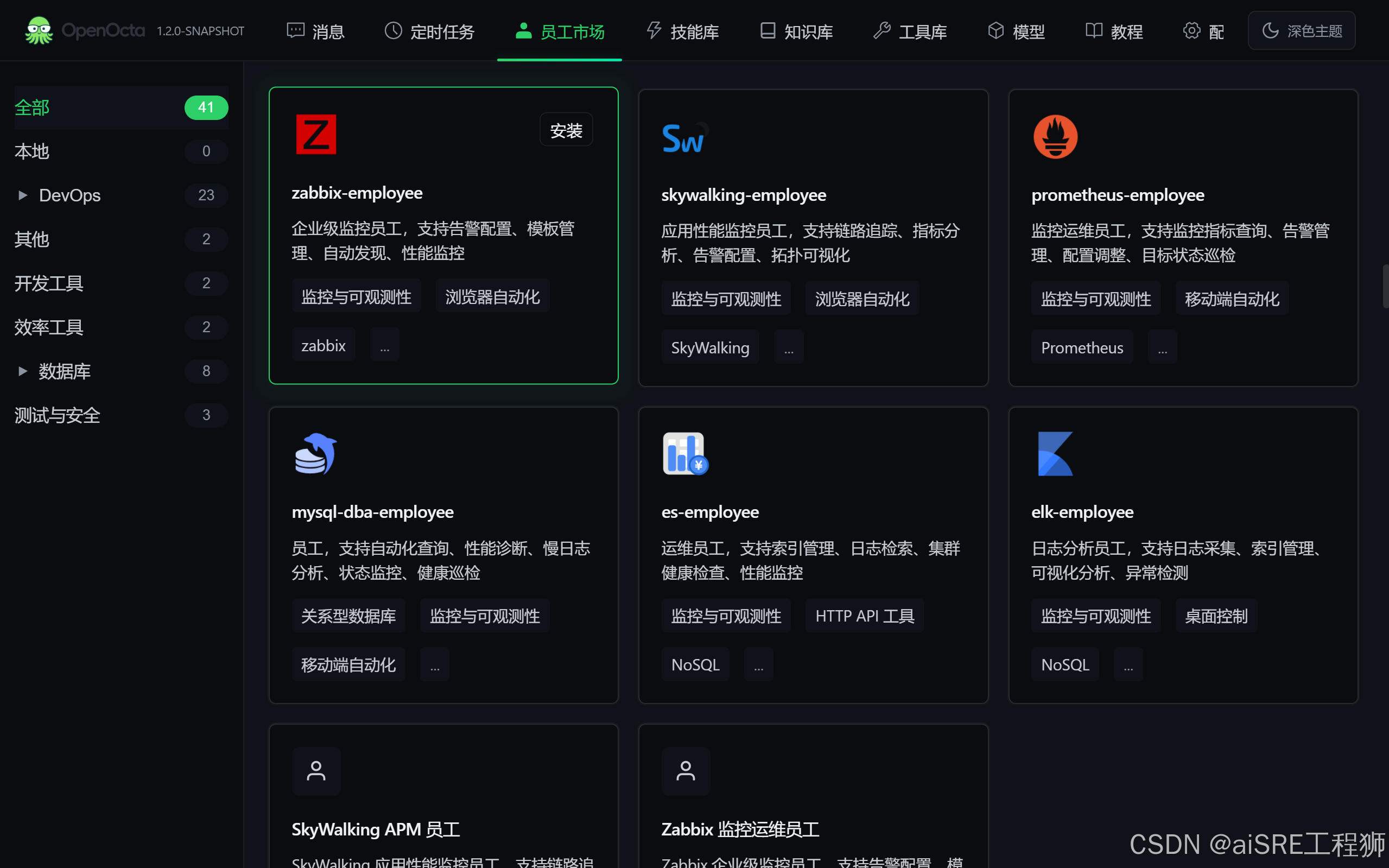Click the 移动端自动化 tag on prometheus-employee
1389x868 pixels.
click(1232, 299)
